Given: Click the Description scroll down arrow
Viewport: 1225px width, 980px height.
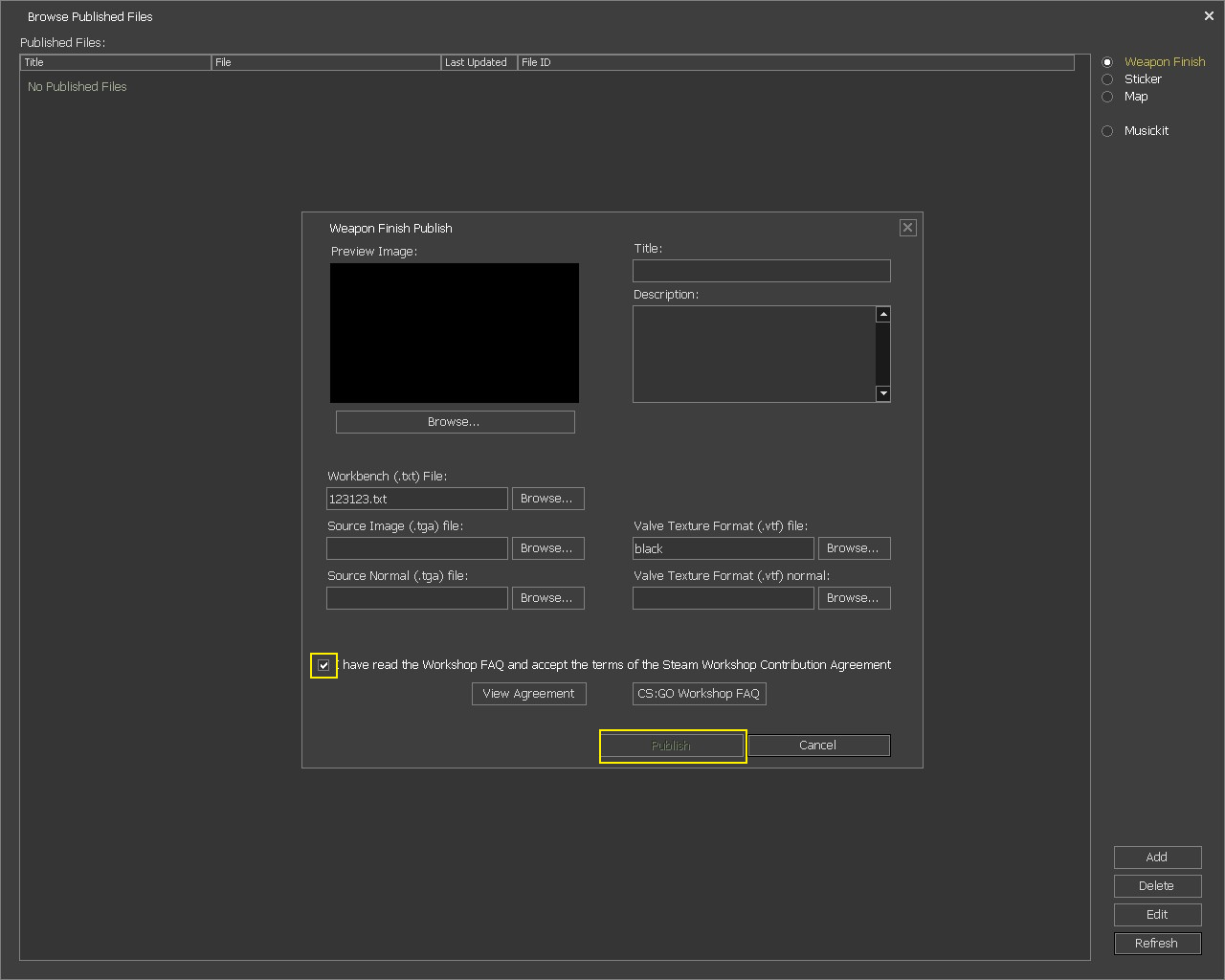Looking at the screenshot, I should point(883,393).
